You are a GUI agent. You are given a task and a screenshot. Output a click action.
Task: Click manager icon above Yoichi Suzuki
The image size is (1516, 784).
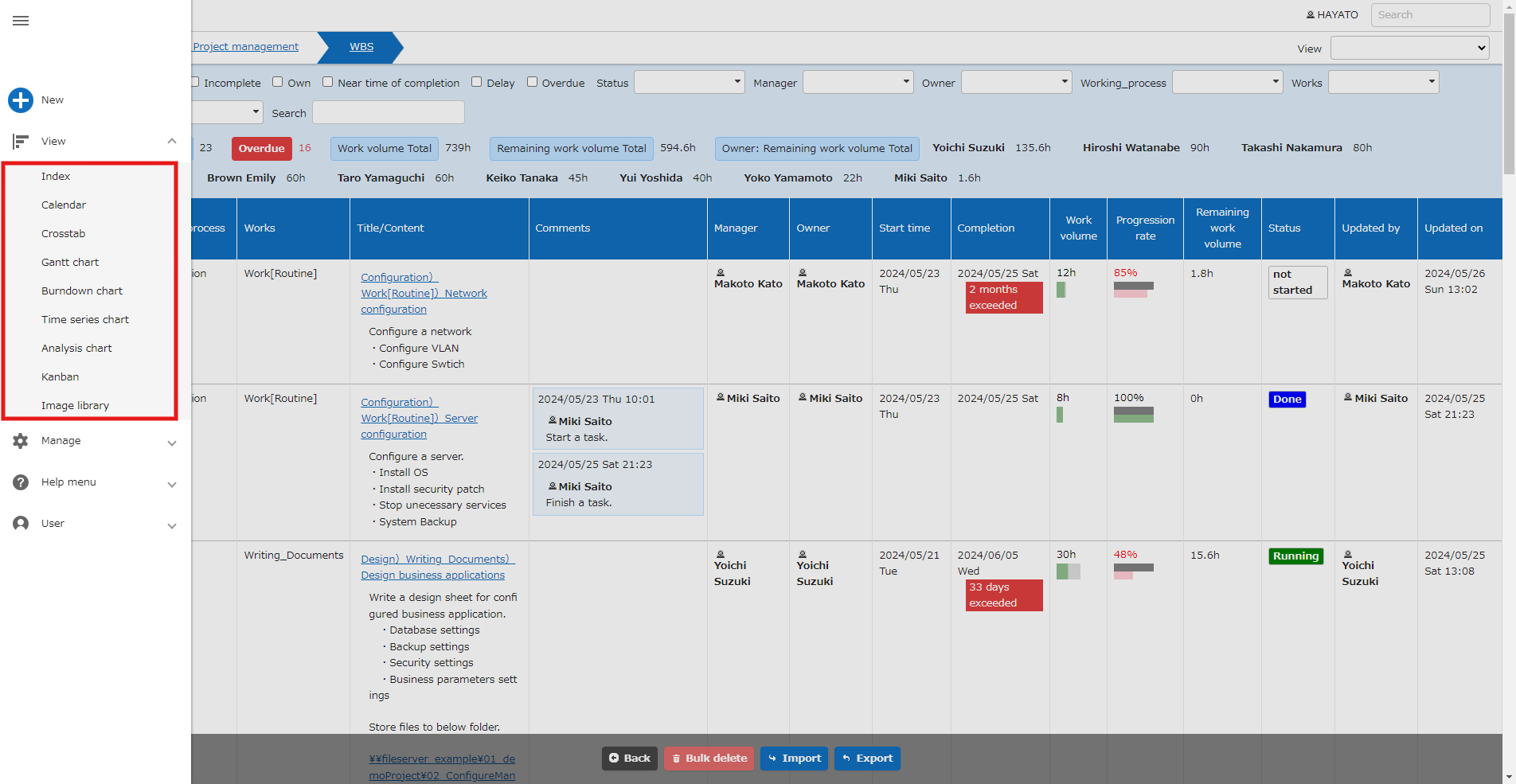click(x=721, y=554)
